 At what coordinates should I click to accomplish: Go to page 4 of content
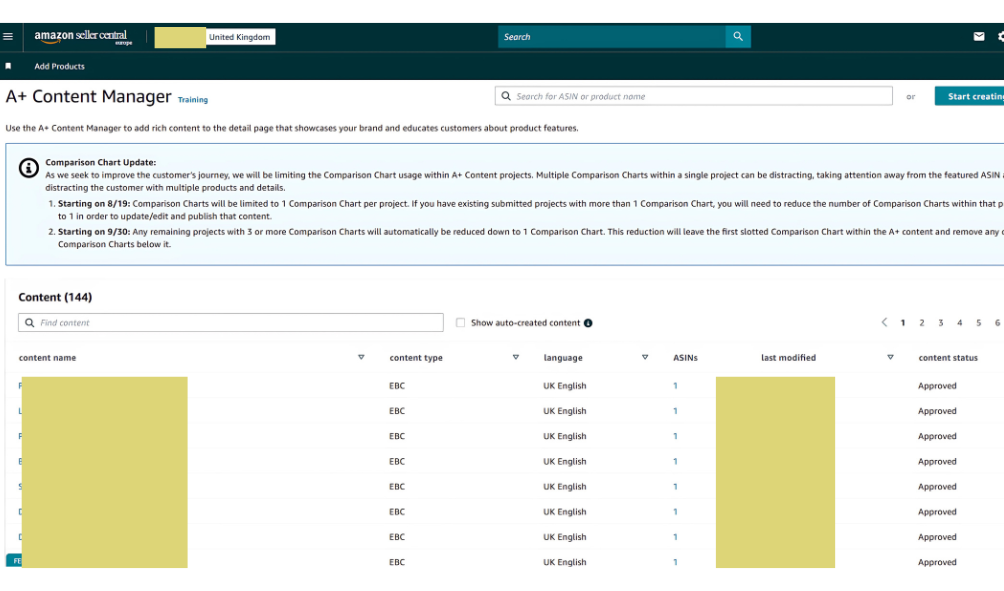pos(959,323)
